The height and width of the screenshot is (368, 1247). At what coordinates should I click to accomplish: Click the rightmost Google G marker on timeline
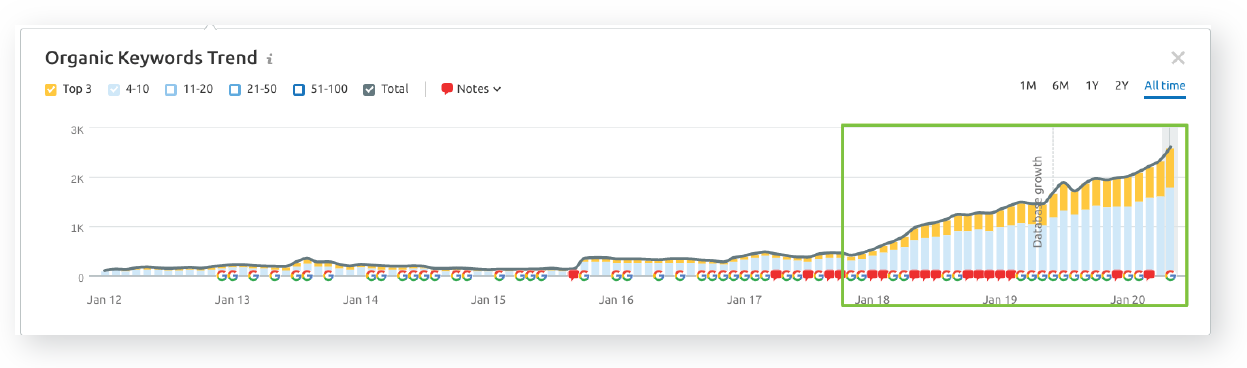pyautogui.click(x=1170, y=275)
